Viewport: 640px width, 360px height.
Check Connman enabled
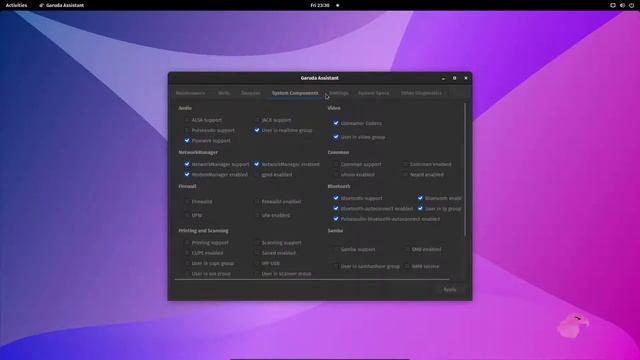(x=405, y=164)
